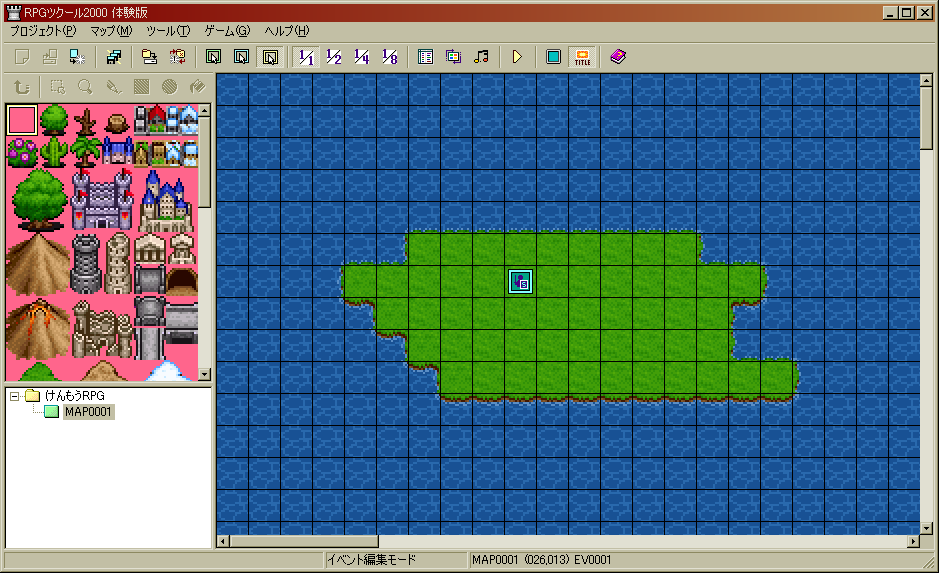This screenshot has width=939, height=573.
Task: Click the create game disk icon
Action: click(114, 57)
